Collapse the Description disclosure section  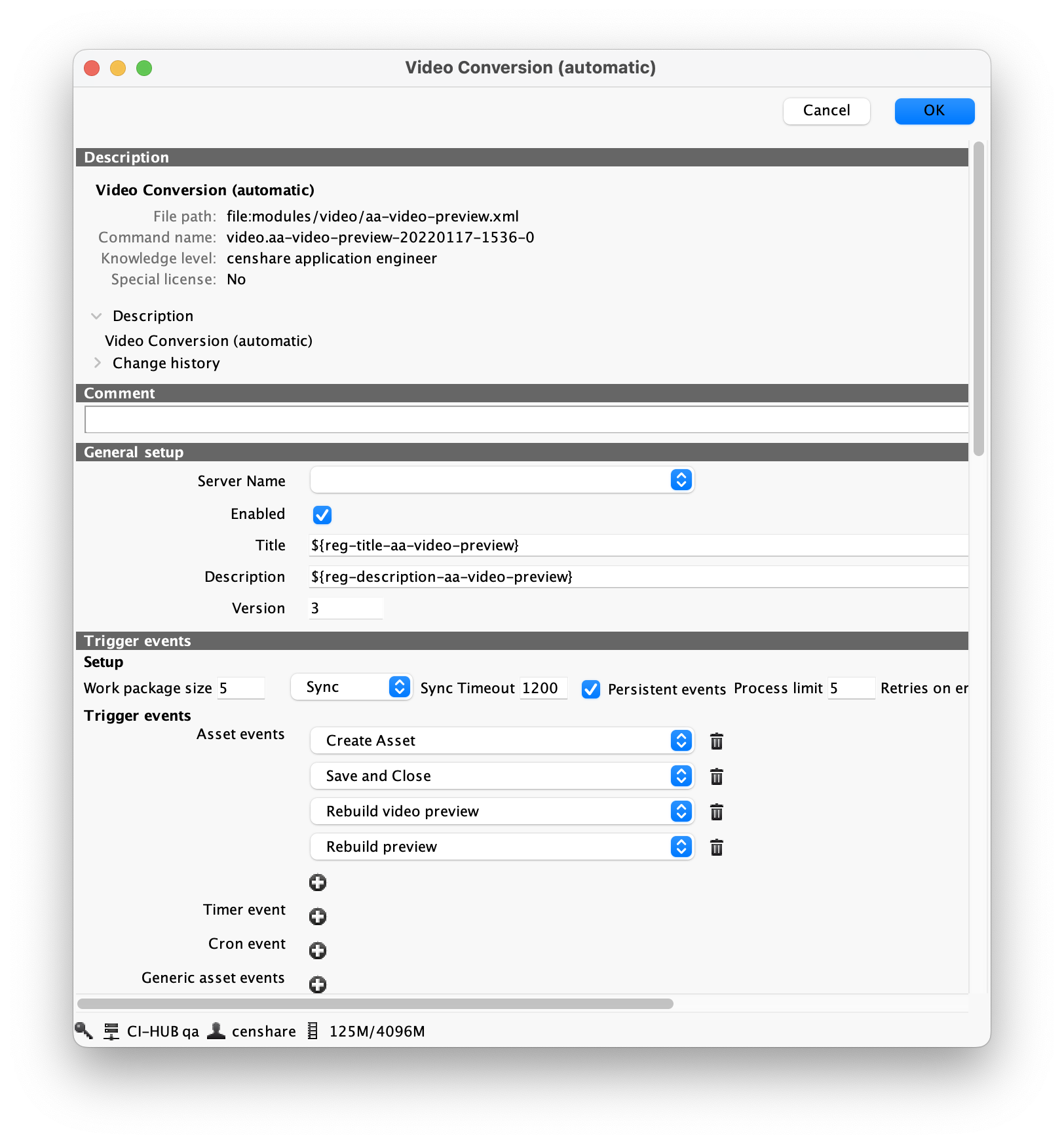tap(97, 316)
